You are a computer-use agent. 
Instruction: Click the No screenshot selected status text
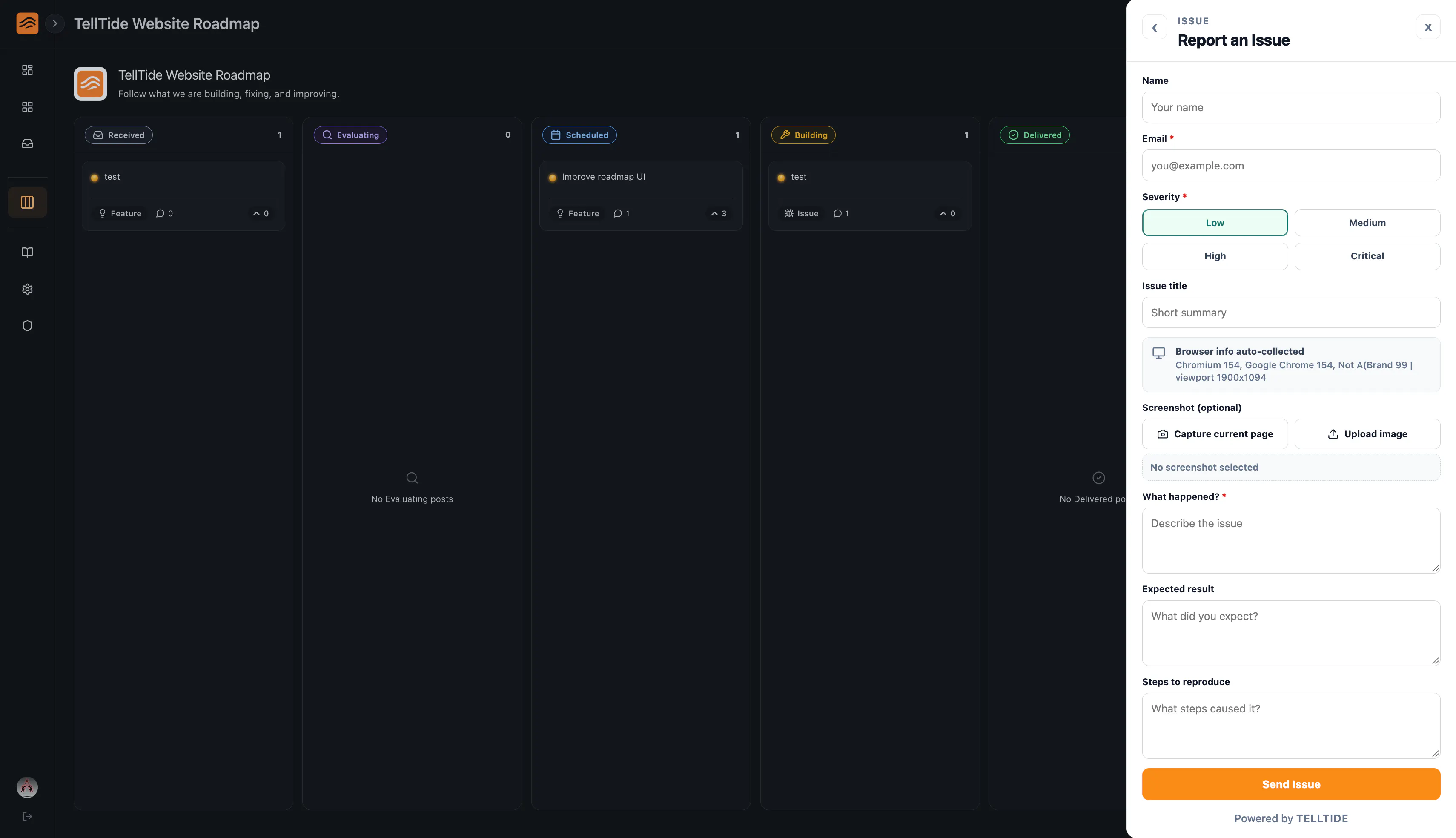(x=1204, y=468)
